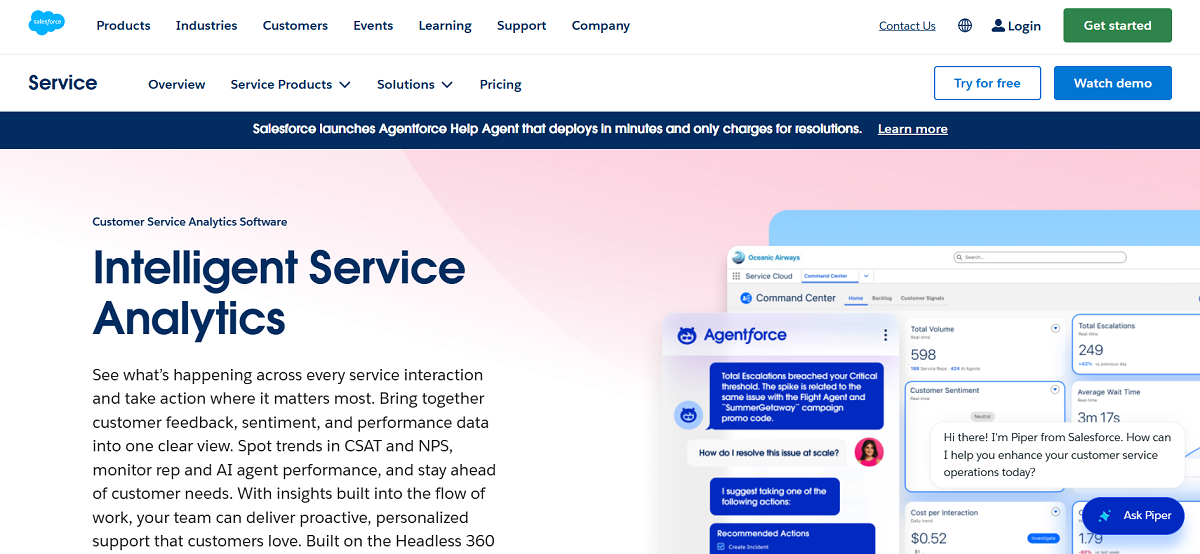Click the Agentforce Help Agent announcement text
The height and width of the screenshot is (554, 1200).
tap(557, 129)
